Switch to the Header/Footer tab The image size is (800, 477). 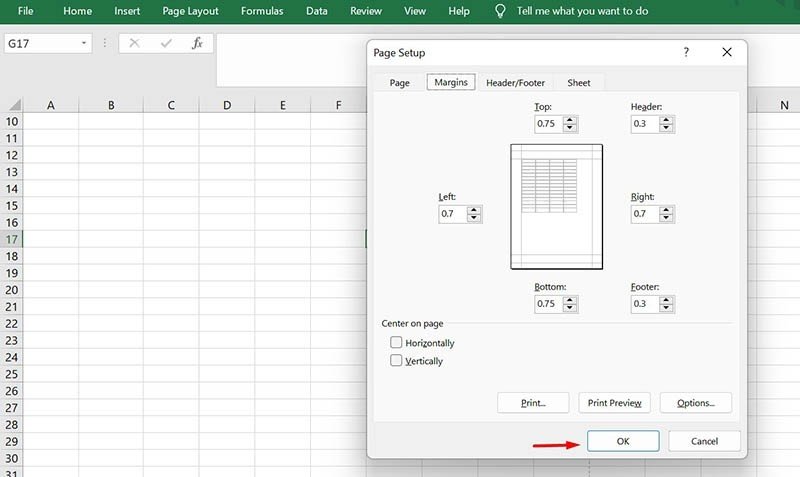(x=515, y=83)
